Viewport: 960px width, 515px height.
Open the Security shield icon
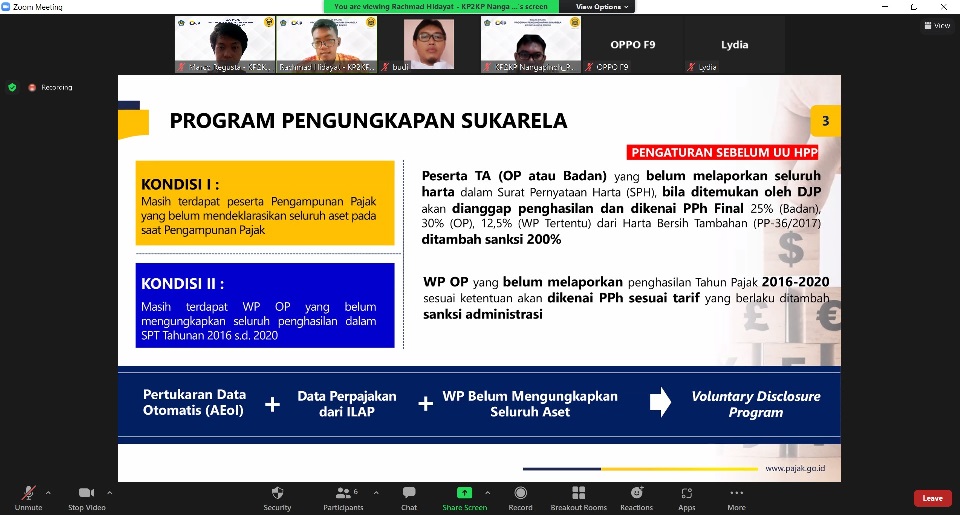(x=277, y=493)
